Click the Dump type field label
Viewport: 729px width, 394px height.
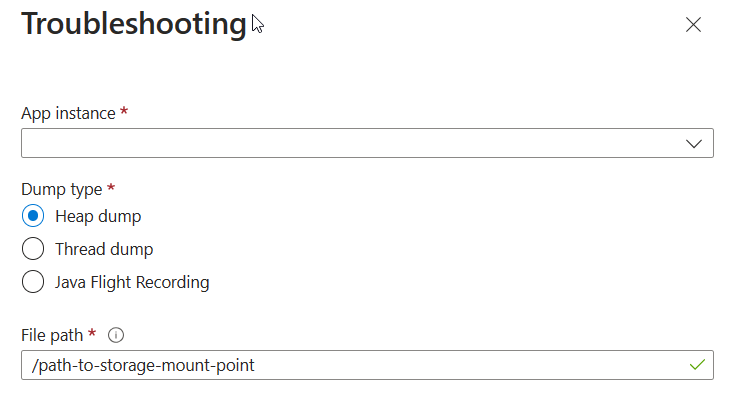coord(62,189)
